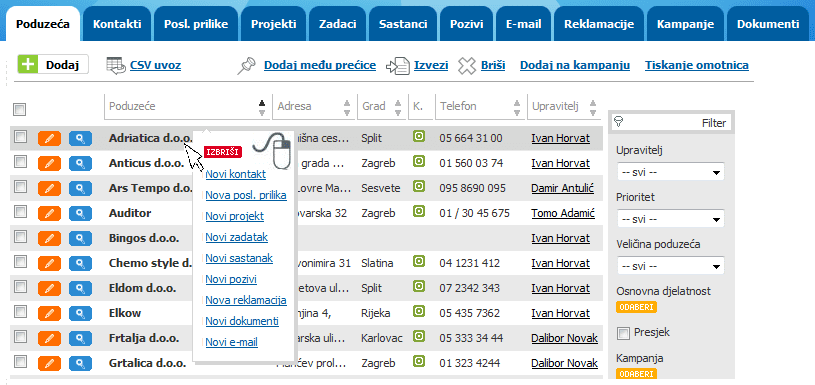The height and width of the screenshot is (385, 815).
Task: Check the box for Anticus d.o.o.
Action: tap(20, 162)
